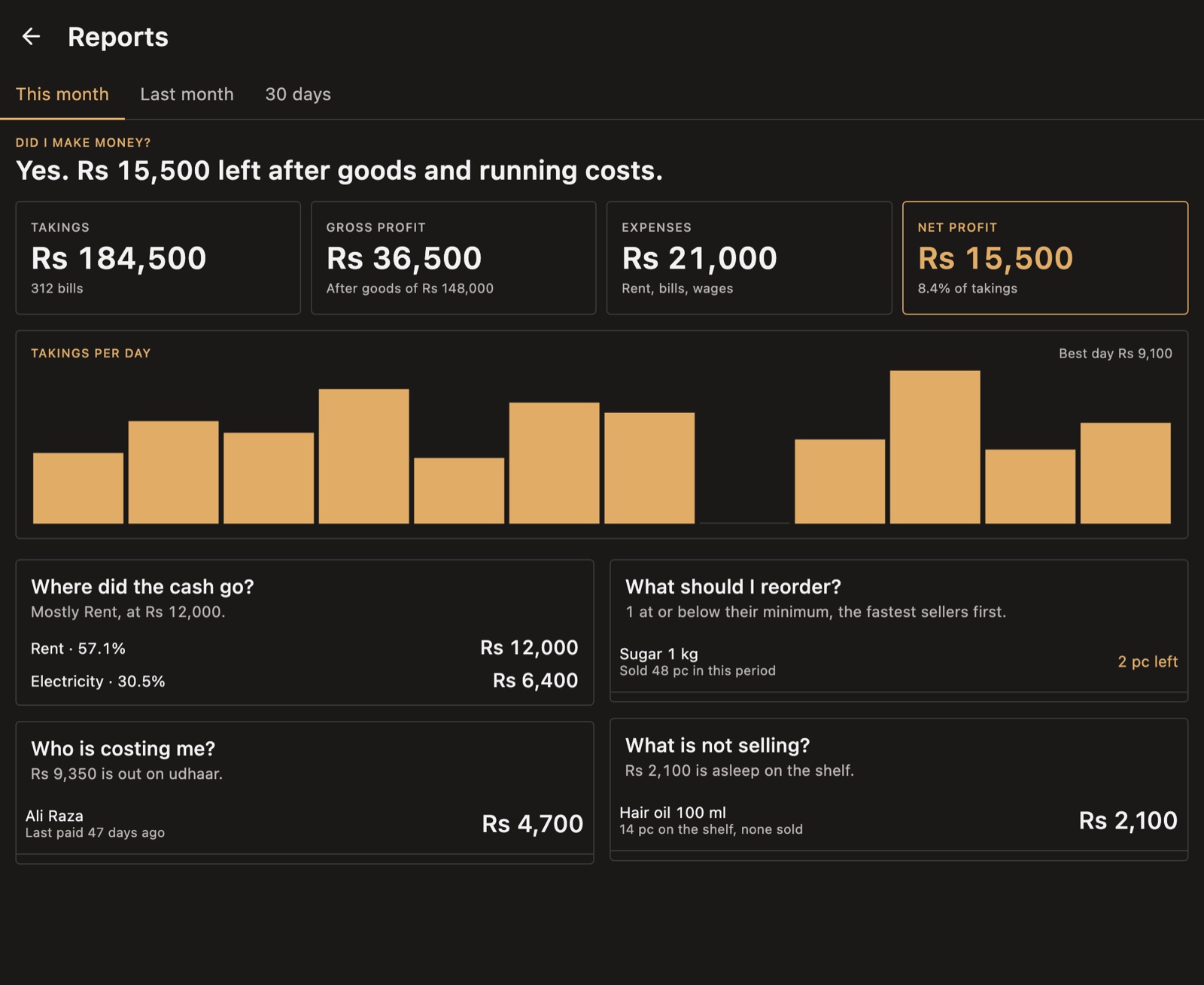Image resolution: width=1204 pixels, height=985 pixels.
Task: Click the first bar of the takings chart
Action: 78,488
